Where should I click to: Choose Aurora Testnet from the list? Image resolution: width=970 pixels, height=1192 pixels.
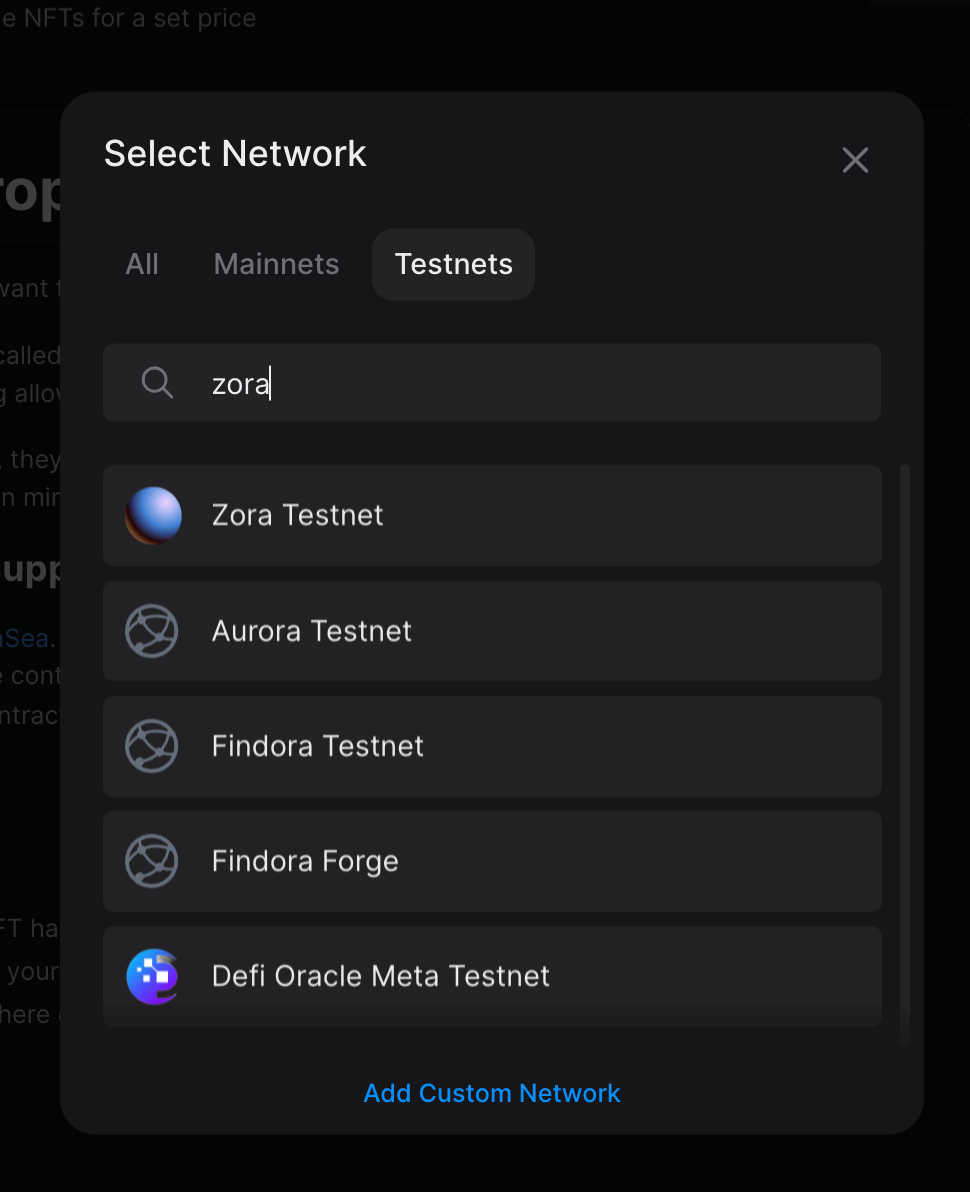tap(491, 631)
